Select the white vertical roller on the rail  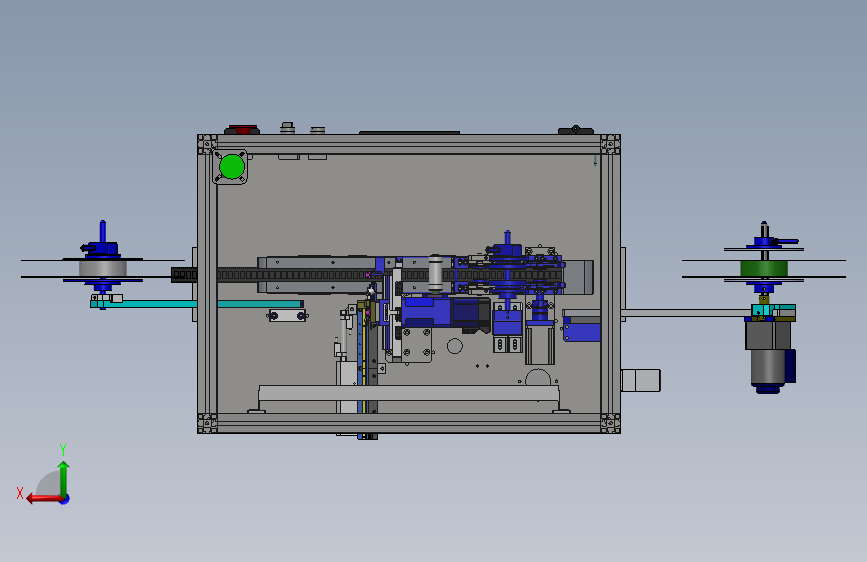click(x=436, y=273)
